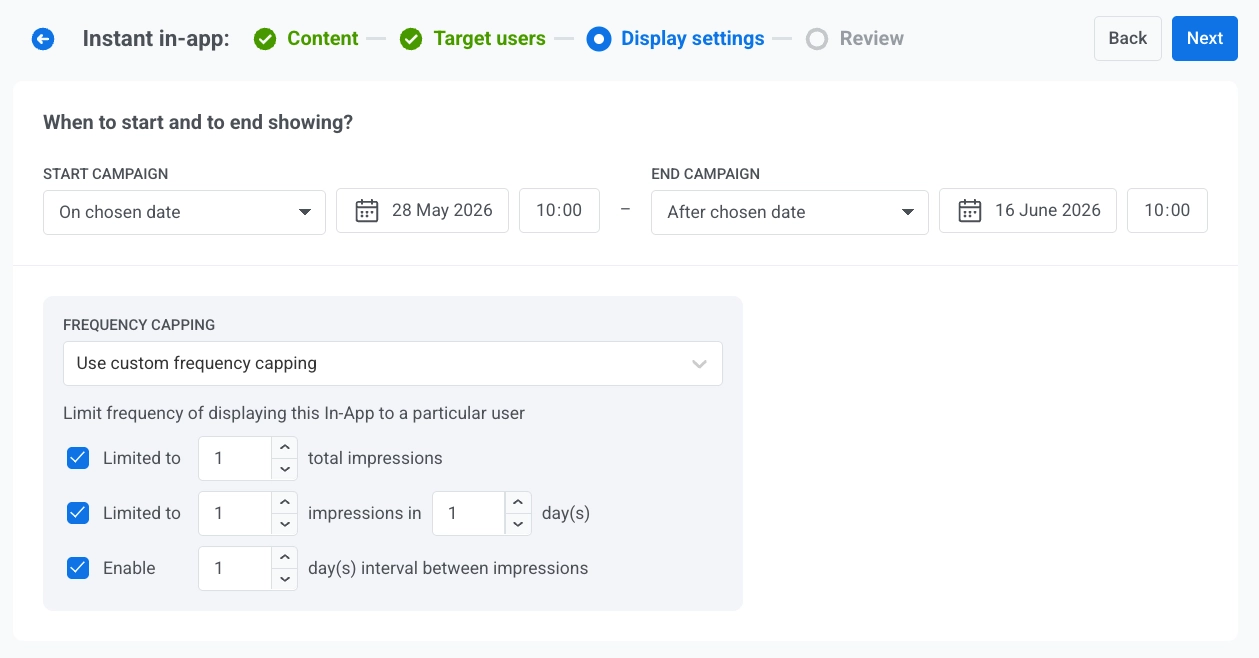Open the Start Campaign dropdown
This screenshot has height=658, width=1259.
(184, 212)
